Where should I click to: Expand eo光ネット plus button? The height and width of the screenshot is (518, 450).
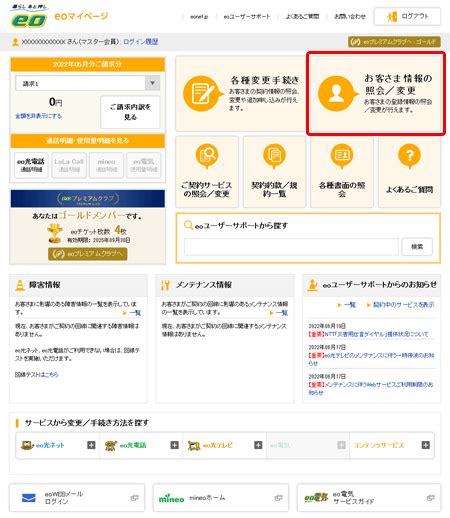91,445
